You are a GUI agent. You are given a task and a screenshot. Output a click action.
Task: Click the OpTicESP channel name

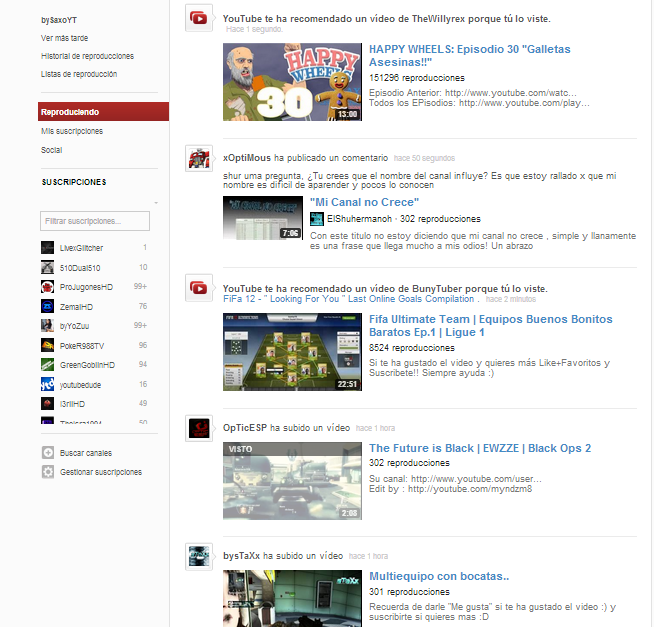(x=245, y=428)
